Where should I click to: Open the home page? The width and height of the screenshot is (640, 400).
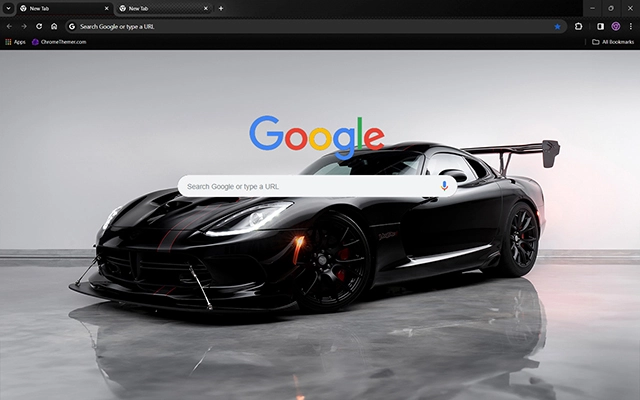point(54,27)
